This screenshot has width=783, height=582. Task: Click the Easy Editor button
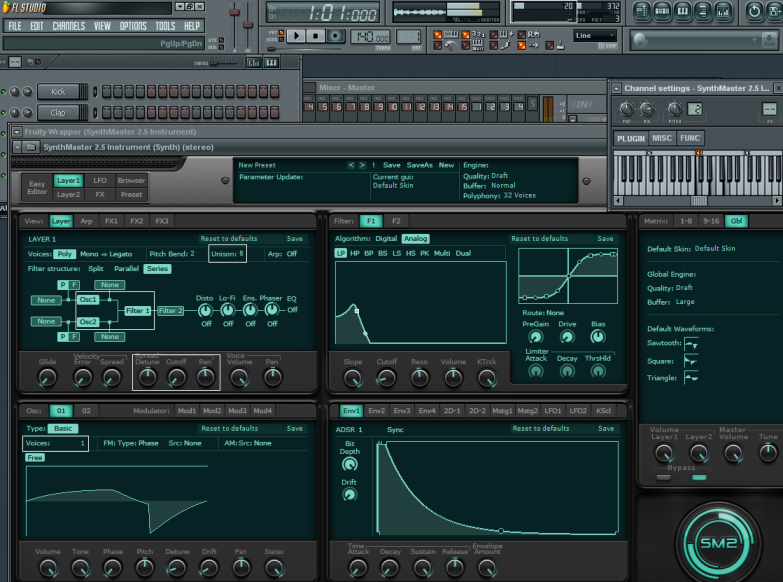[37, 188]
